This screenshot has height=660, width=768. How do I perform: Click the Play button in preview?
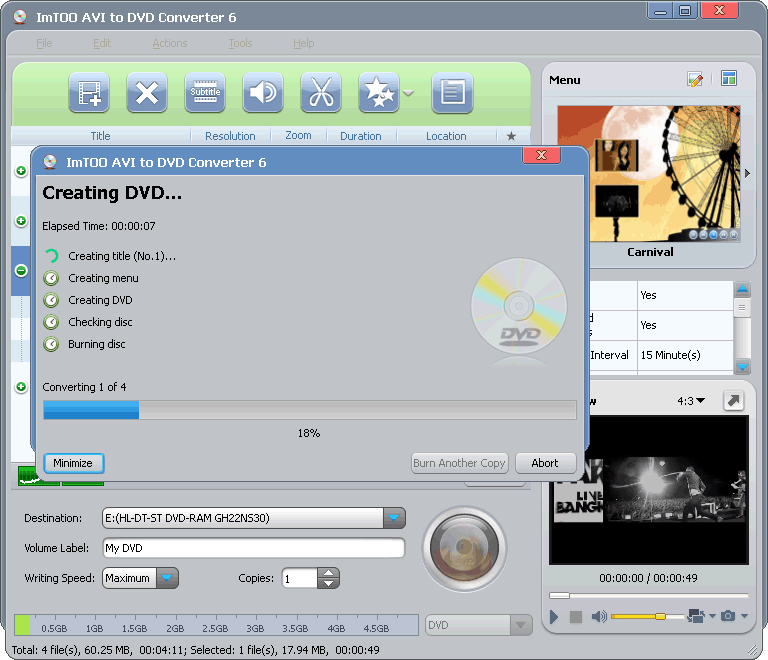(x=554, y=616)
